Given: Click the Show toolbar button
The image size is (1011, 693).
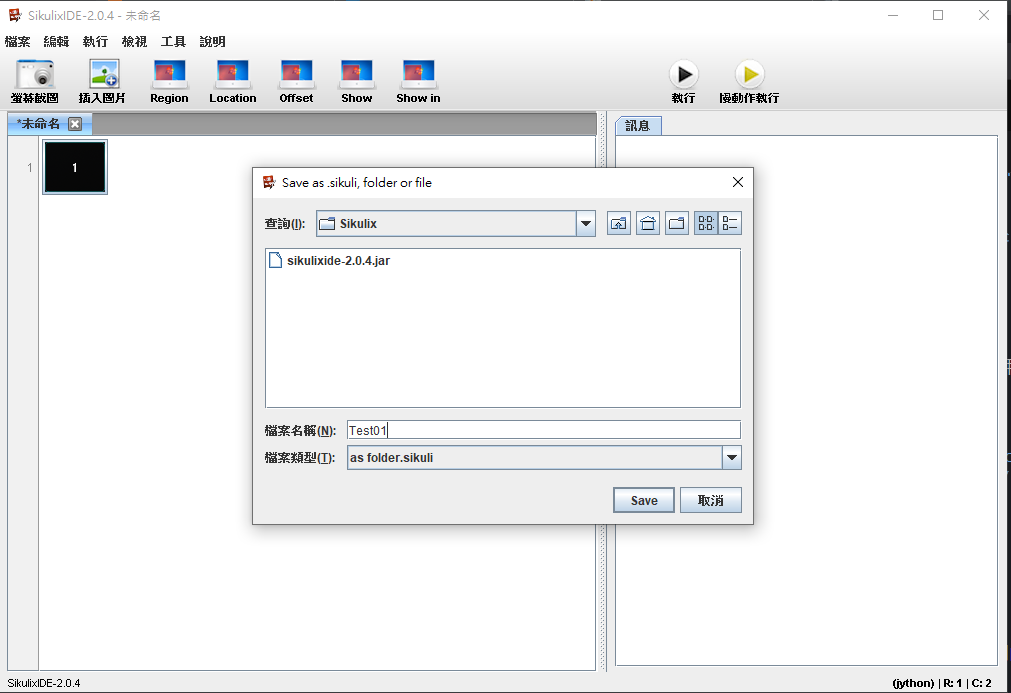Looking at the screenshot, I should 357,81.
